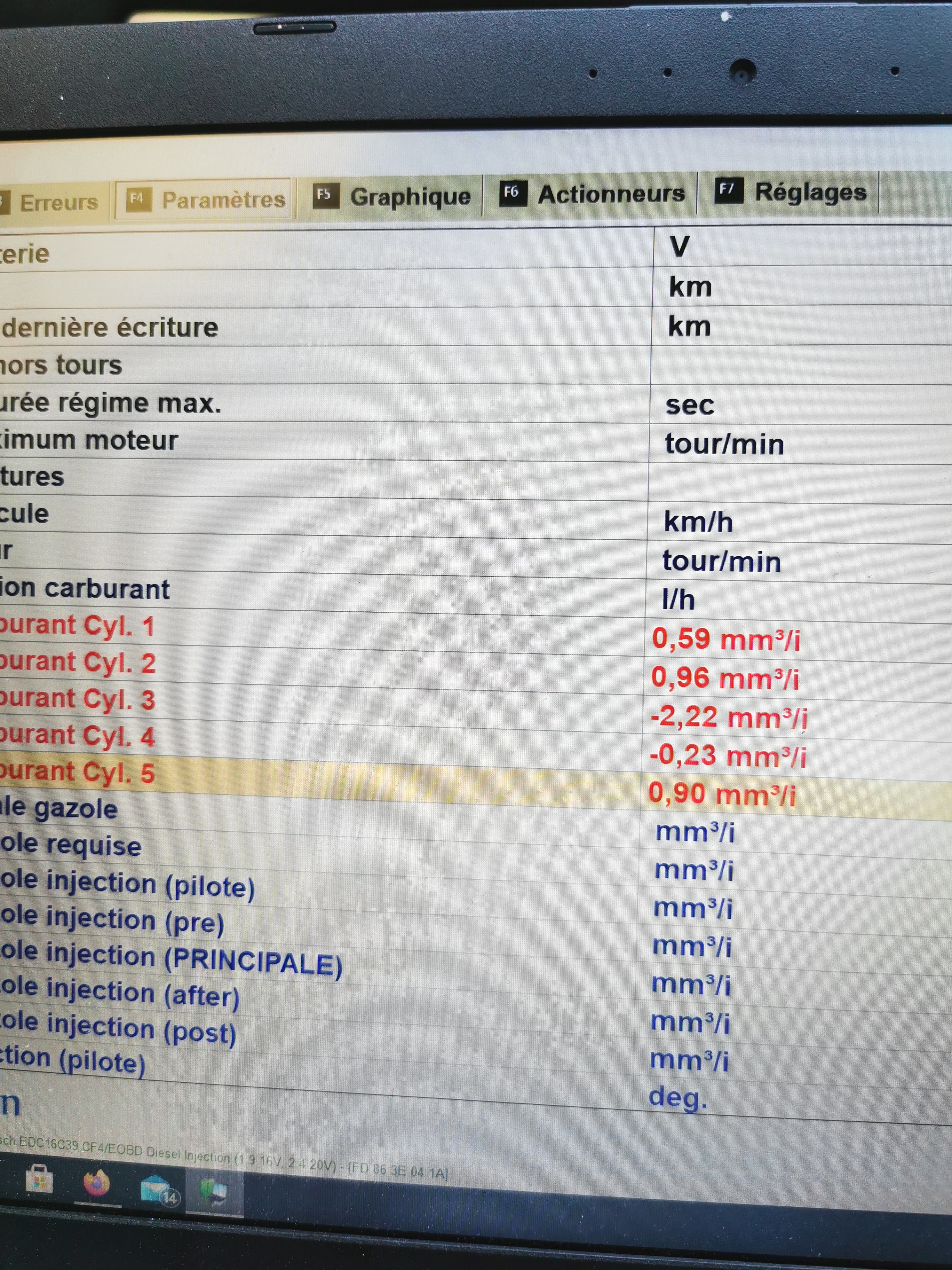952x1270 pixels.
Task: Open Firefox from the taskbar
Action: [96, 1183]
